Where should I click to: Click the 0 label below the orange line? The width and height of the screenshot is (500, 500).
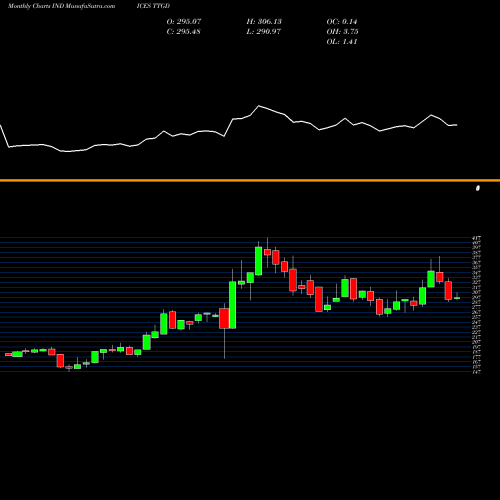(478, 188)
